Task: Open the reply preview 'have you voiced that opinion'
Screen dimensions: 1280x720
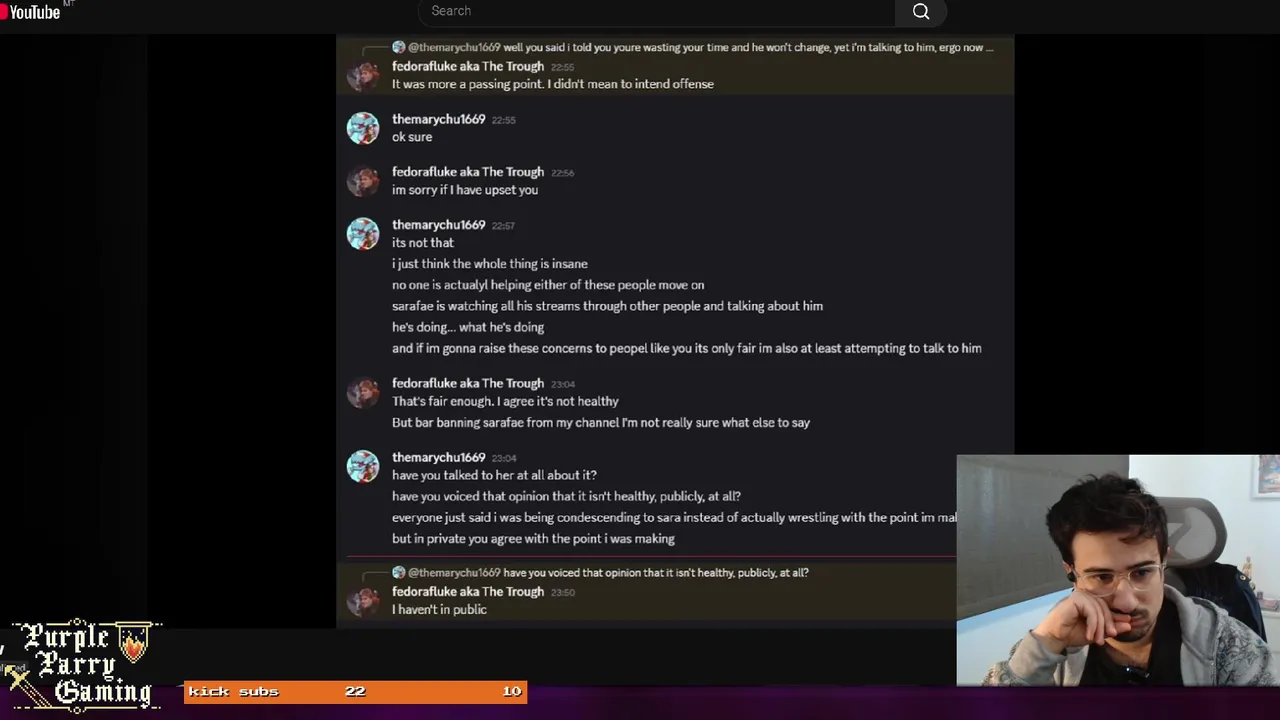Action: coord(600,573)
